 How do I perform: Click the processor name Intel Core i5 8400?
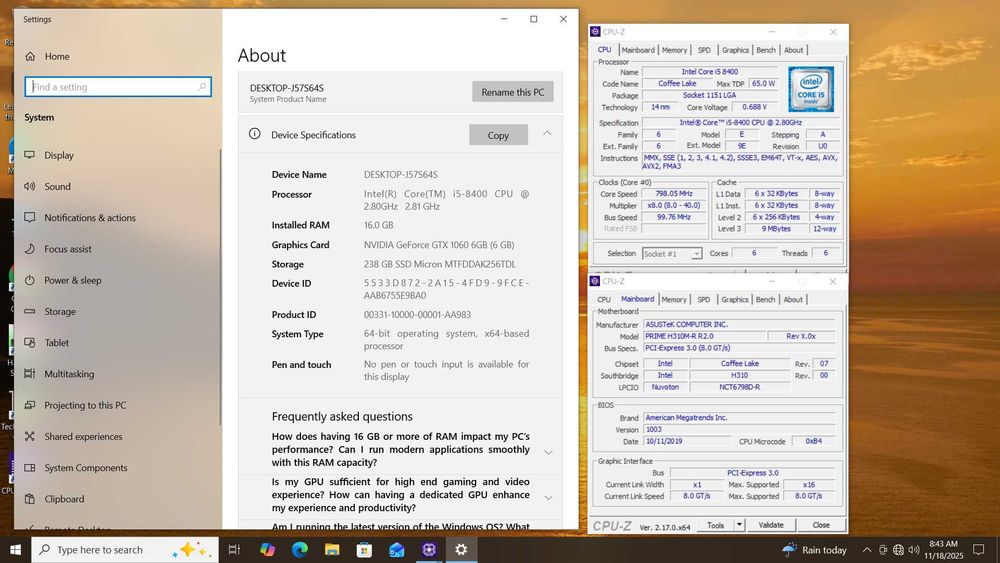pos(709,71)
